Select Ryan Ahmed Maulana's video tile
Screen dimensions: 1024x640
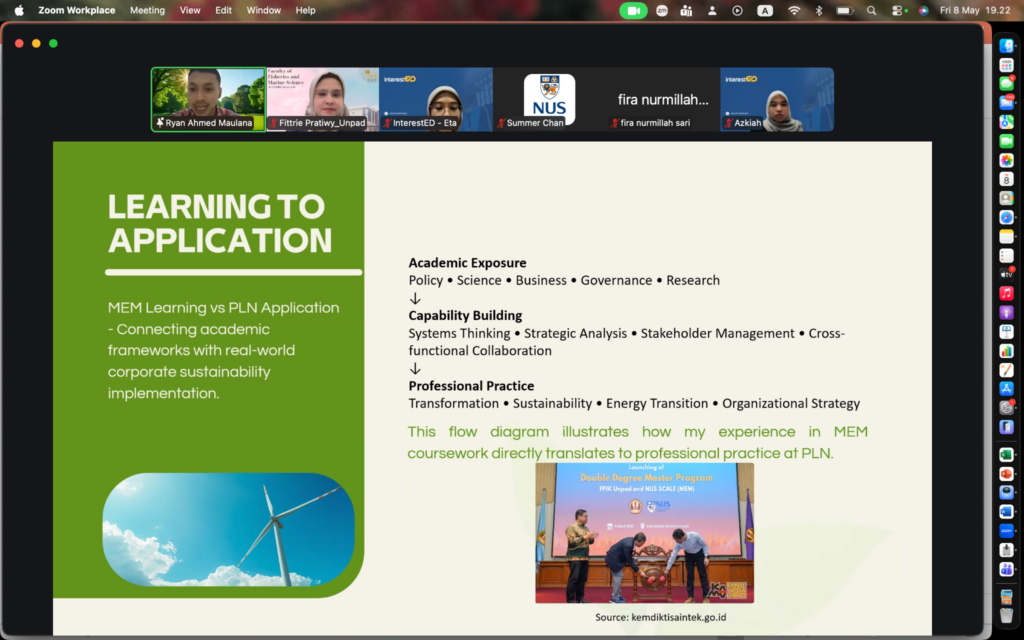[x=208, y=99]
